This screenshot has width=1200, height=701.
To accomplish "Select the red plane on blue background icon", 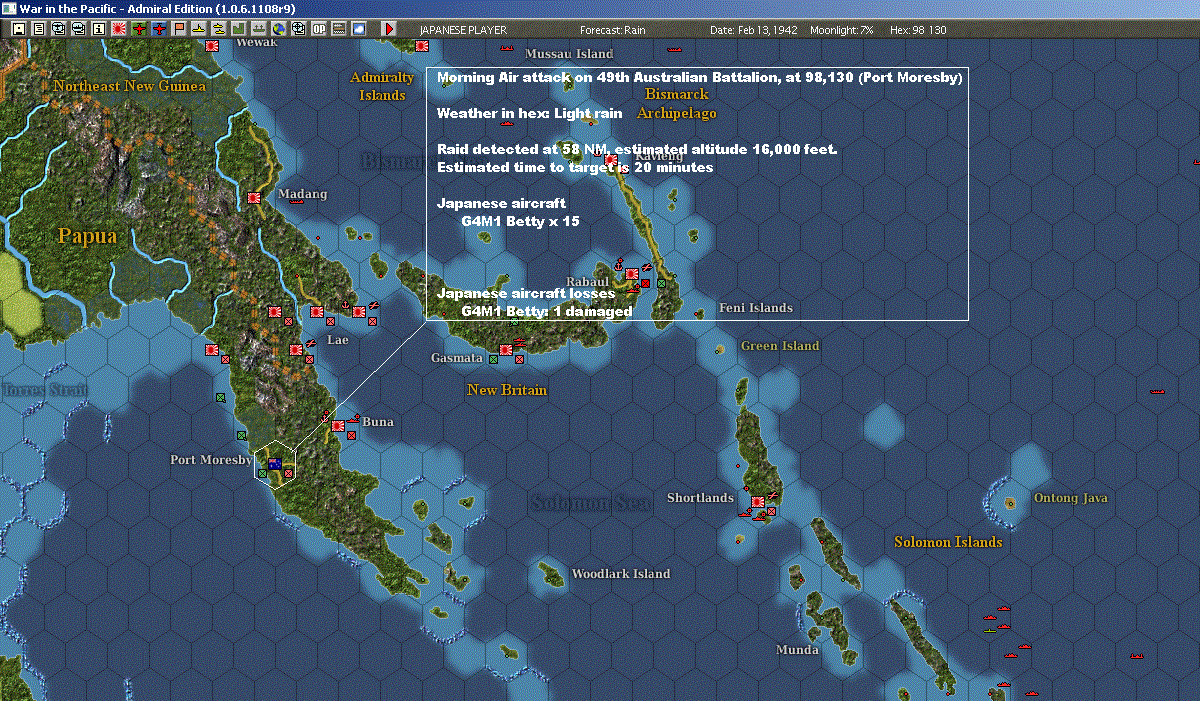I will pyautogui.click(x=159, y=29).
